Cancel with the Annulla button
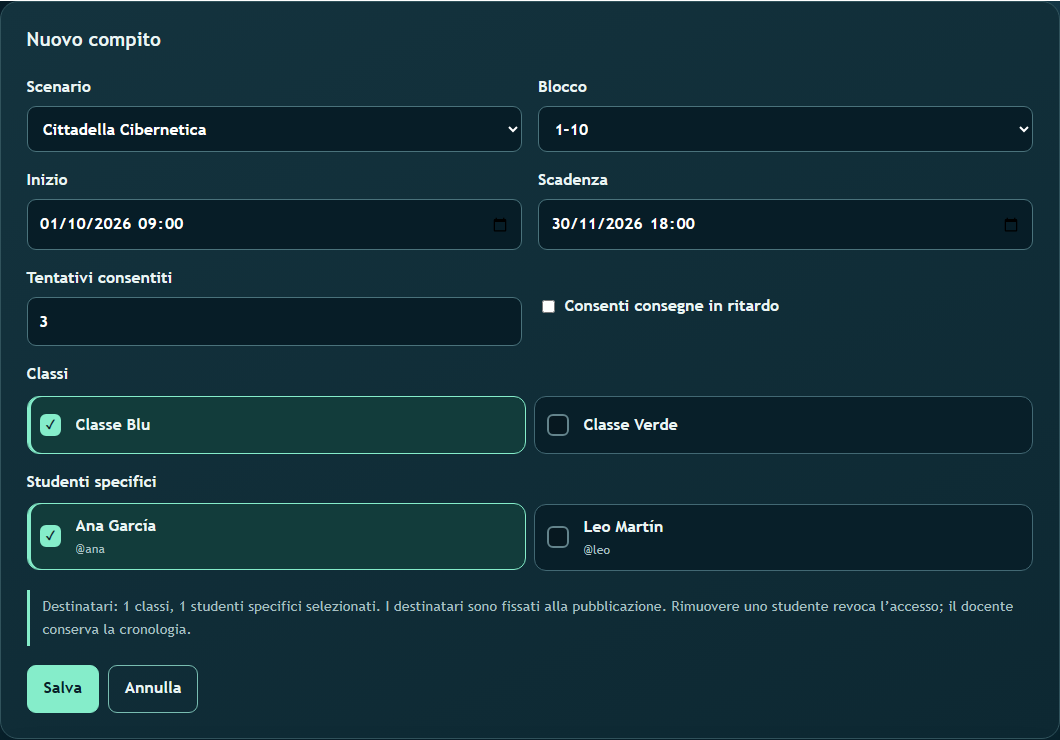The image size is (1060, 740). coord(153,689)
